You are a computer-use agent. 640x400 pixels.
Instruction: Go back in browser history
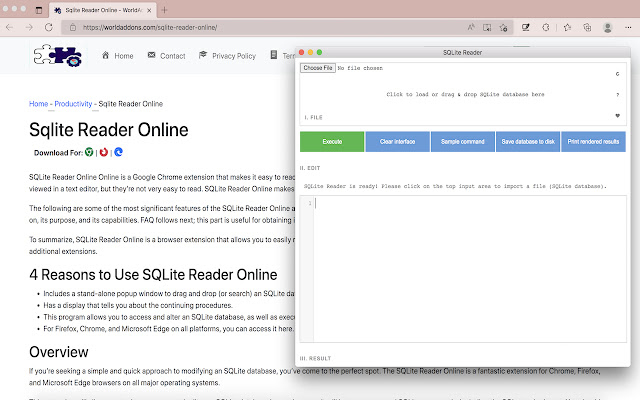tap(10, 27)
